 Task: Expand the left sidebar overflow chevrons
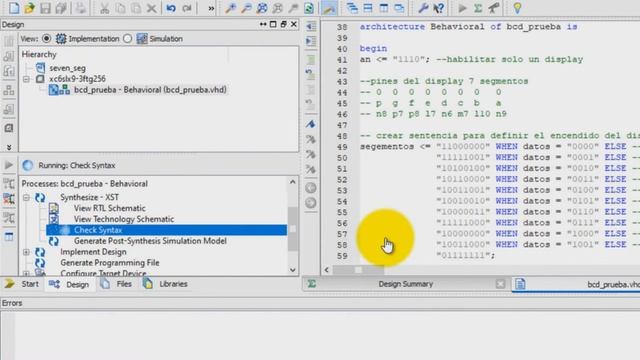click(x=9, y=147)
